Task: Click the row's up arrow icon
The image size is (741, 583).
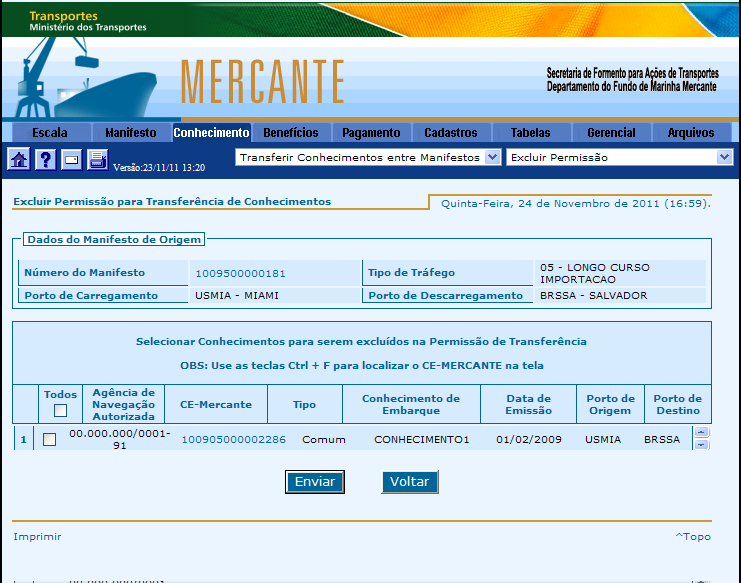Action: pyautogui.click(x=701, y=433)
